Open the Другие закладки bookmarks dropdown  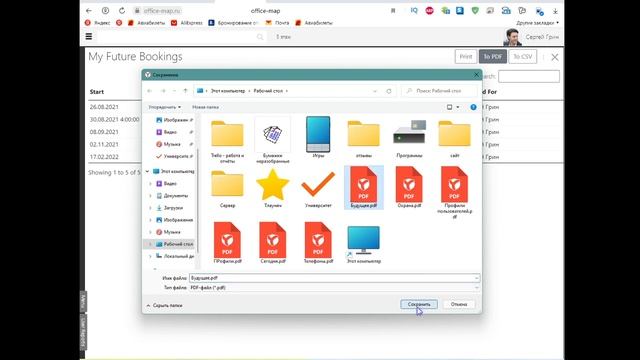click(x=537, y=23)
